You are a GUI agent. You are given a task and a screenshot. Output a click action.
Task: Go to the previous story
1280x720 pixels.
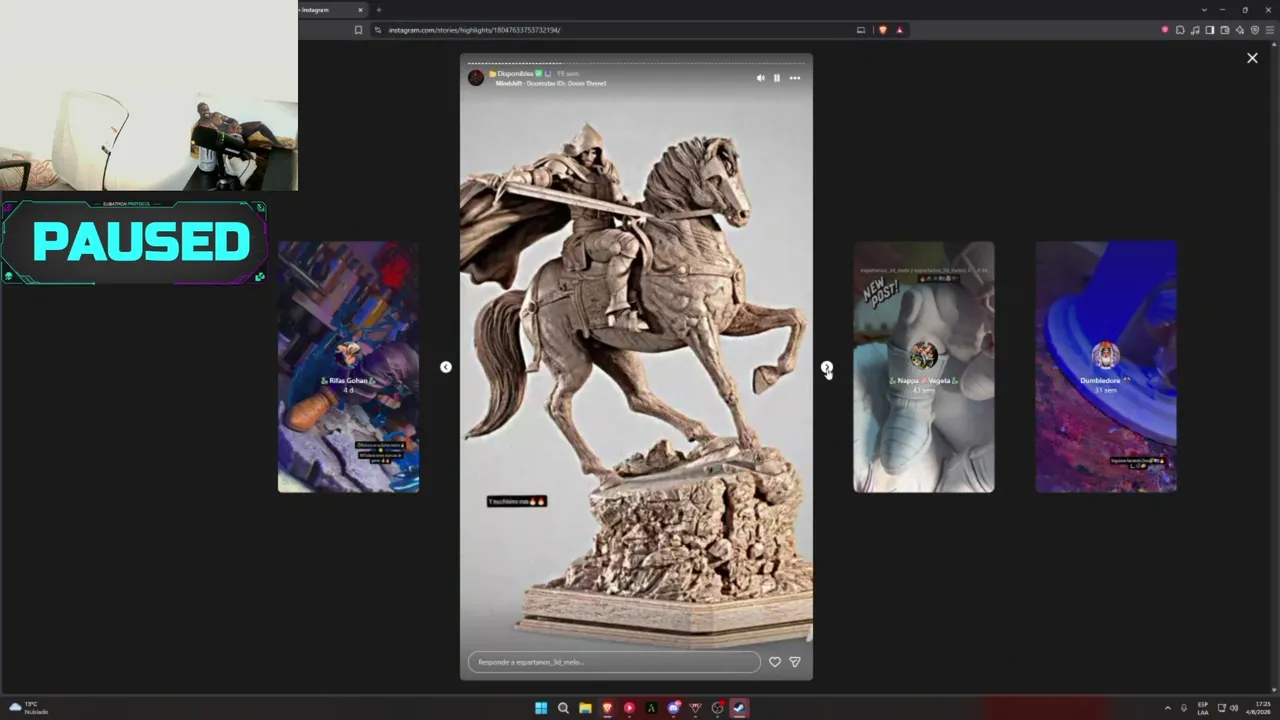coord(446,367)
